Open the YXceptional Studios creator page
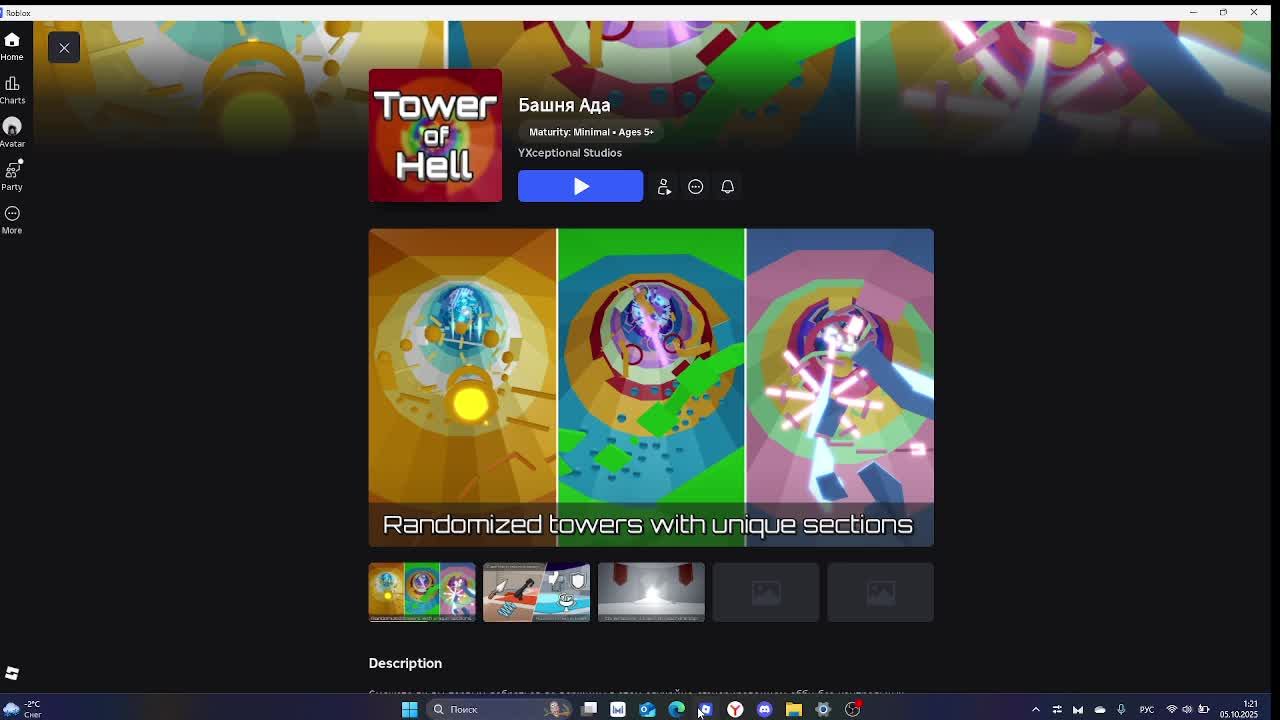The image size is (1280, 720). (570, 153)
